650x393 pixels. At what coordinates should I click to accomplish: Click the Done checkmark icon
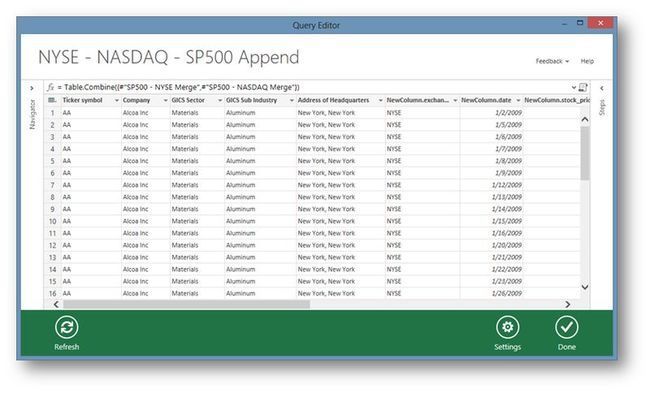click(x=567, y=327)
